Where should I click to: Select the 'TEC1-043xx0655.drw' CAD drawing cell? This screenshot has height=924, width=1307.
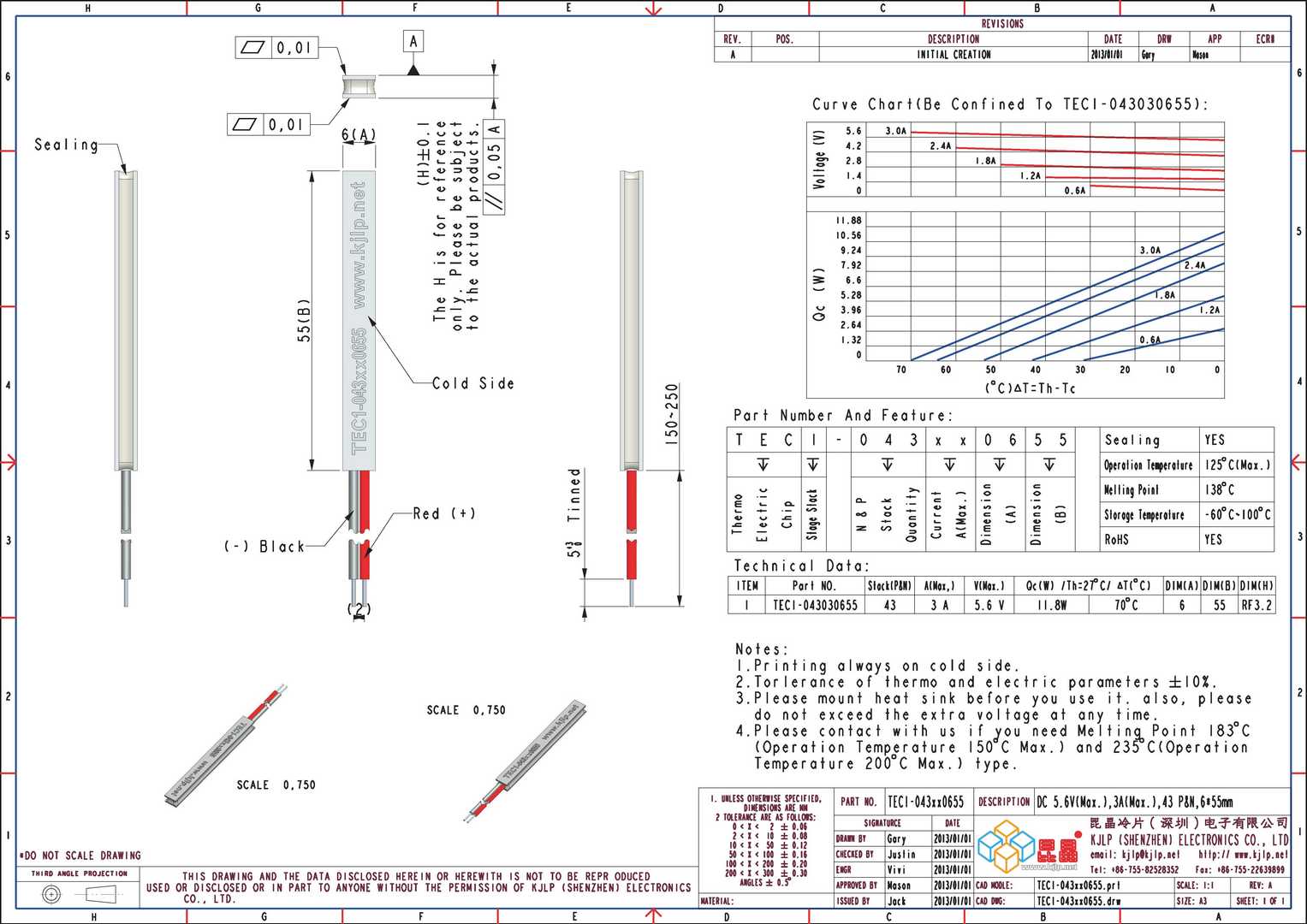1104,901
